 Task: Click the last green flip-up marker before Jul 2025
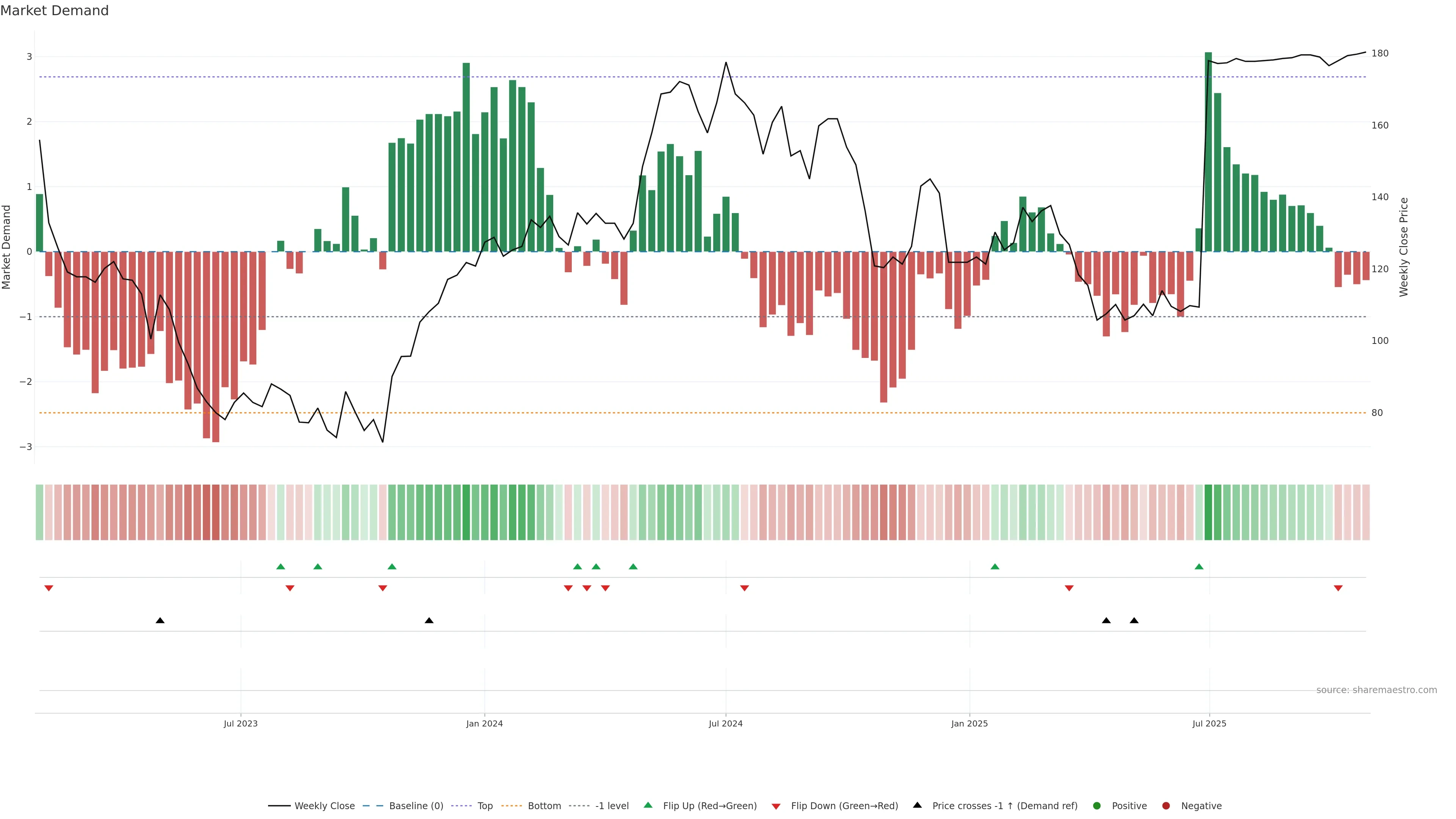(1199, 566)
